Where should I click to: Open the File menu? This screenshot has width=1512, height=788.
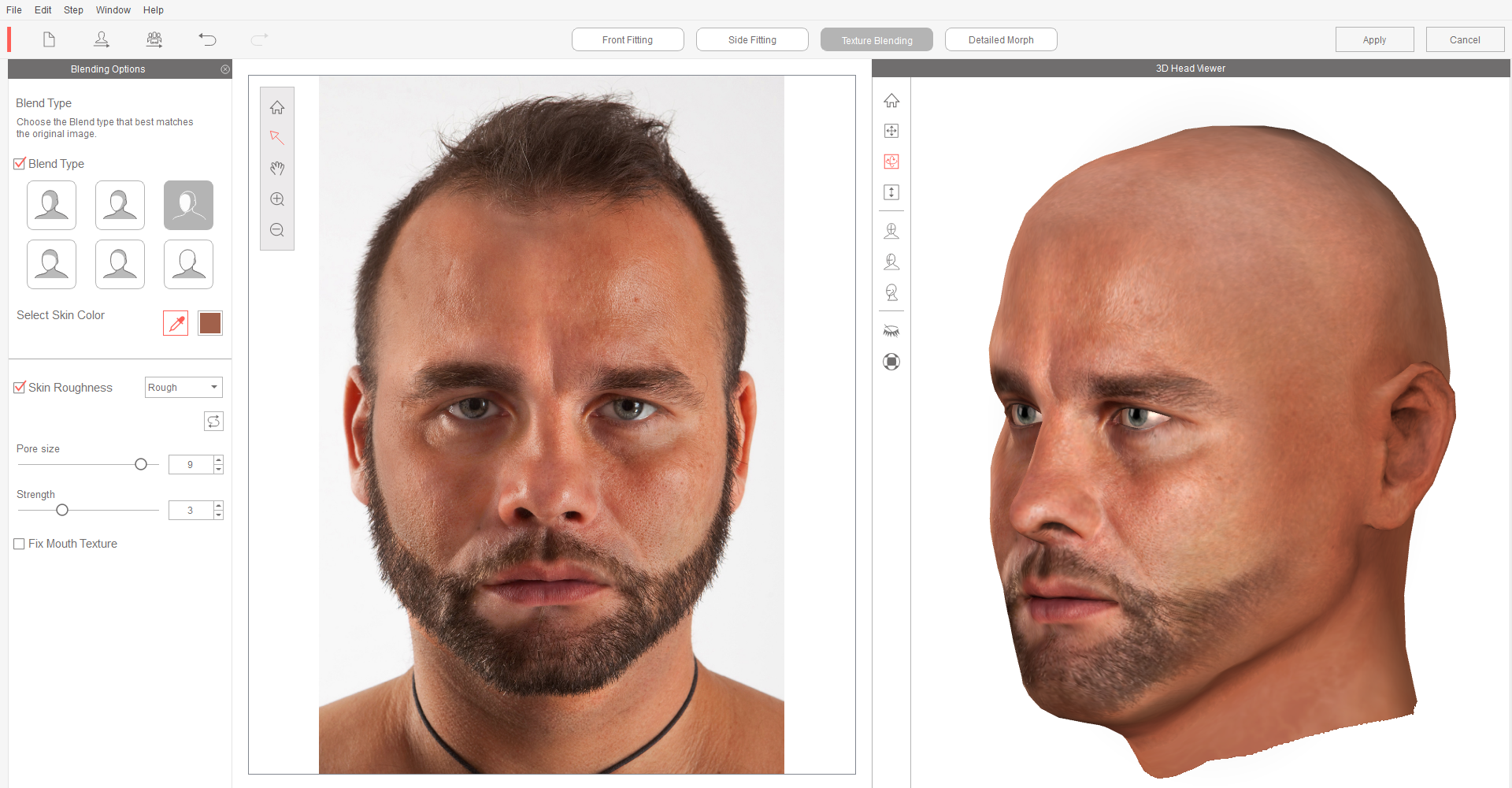click(14, 10)
